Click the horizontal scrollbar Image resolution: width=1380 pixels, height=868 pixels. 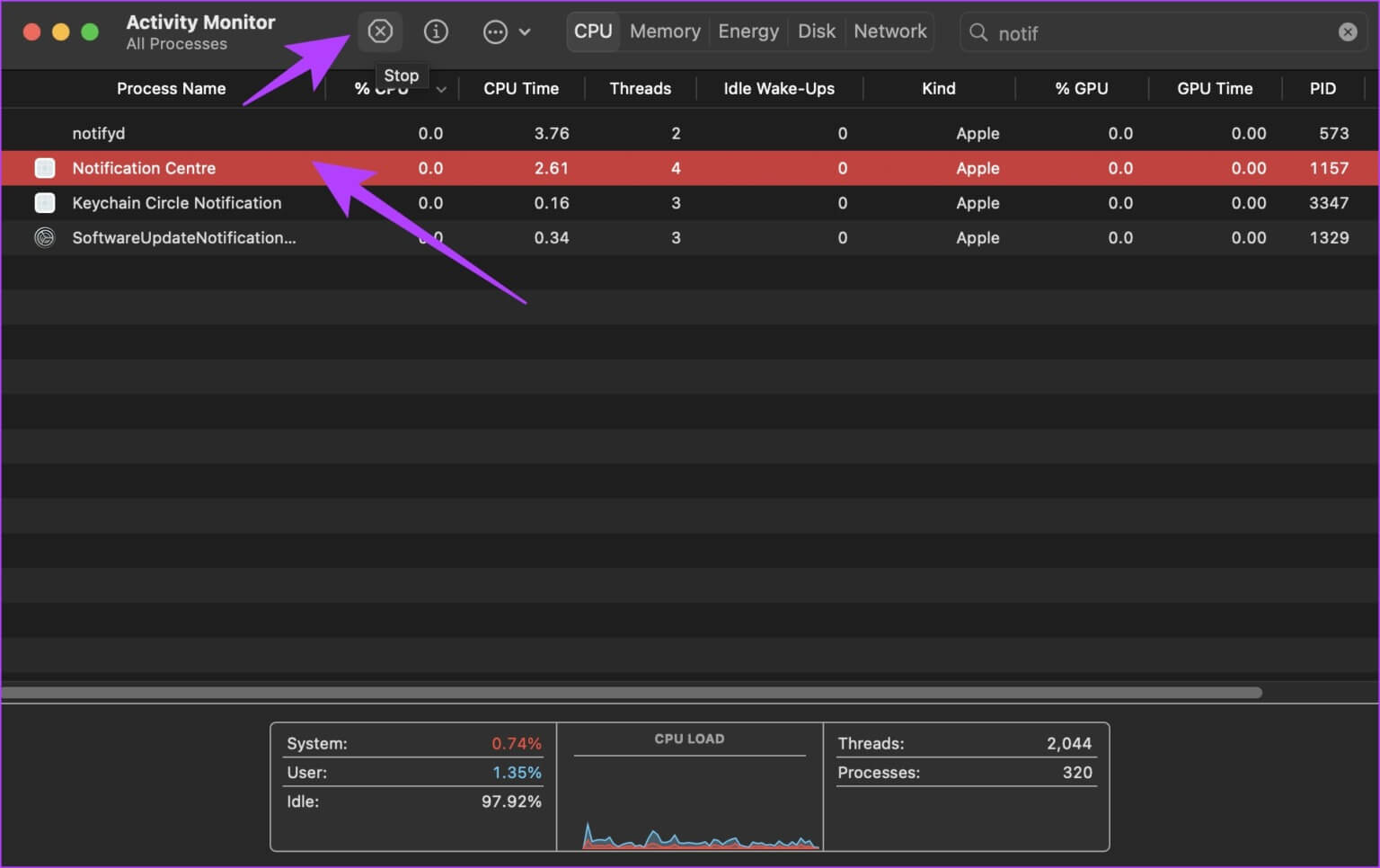[x=632, y=693]
